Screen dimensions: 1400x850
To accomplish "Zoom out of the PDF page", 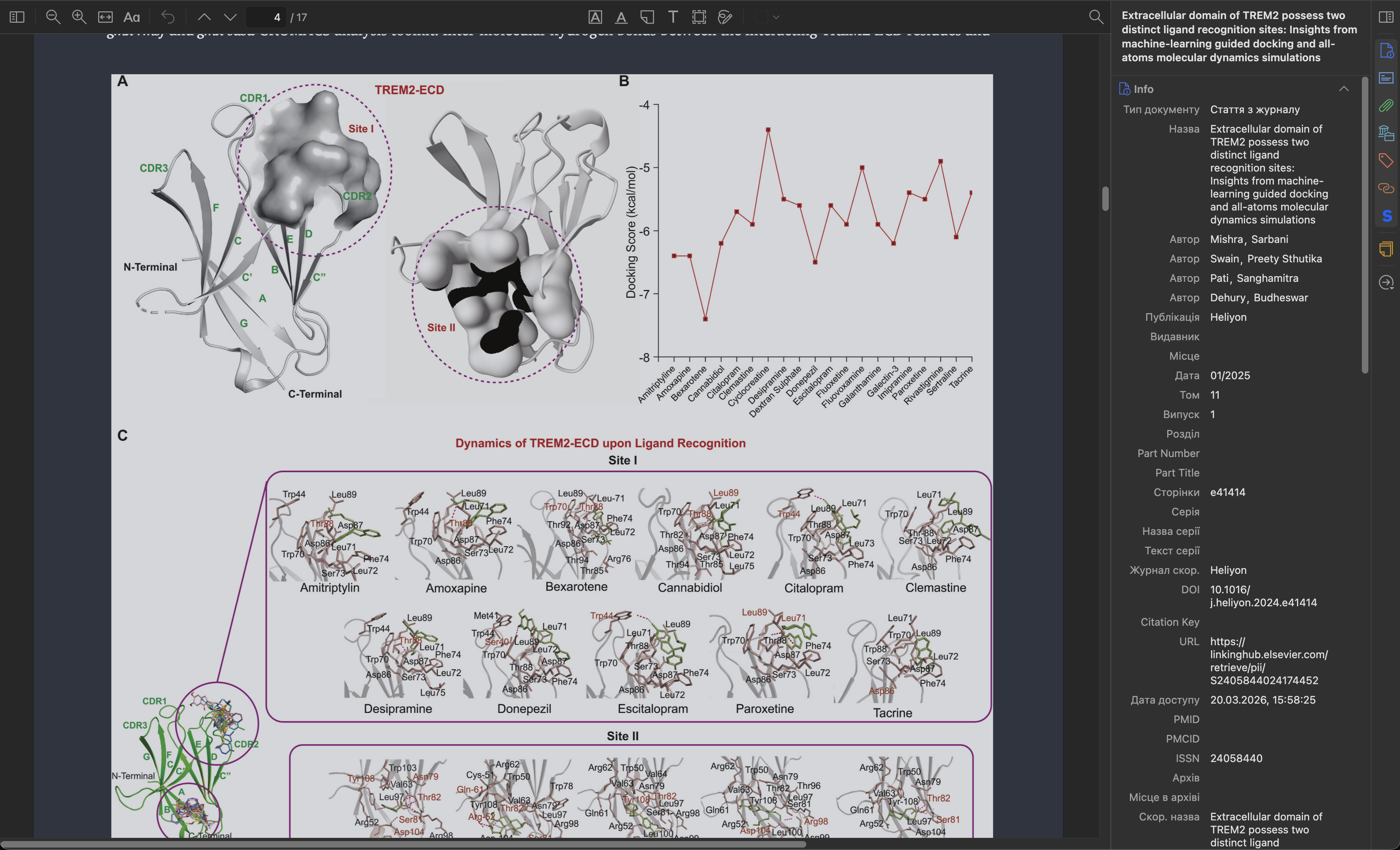I will click(53, 17).
